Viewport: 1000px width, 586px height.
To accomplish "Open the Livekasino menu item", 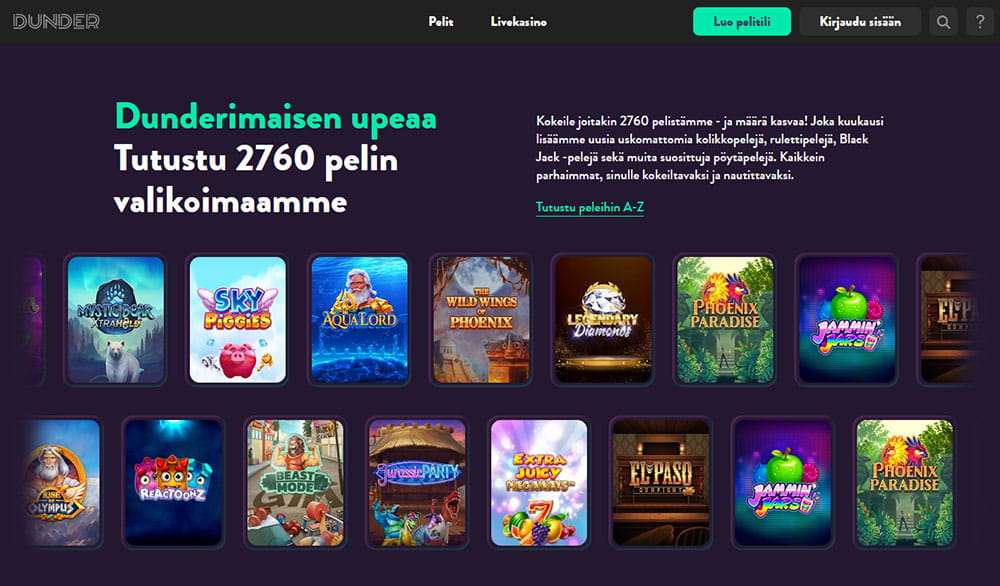I will 518,22.
